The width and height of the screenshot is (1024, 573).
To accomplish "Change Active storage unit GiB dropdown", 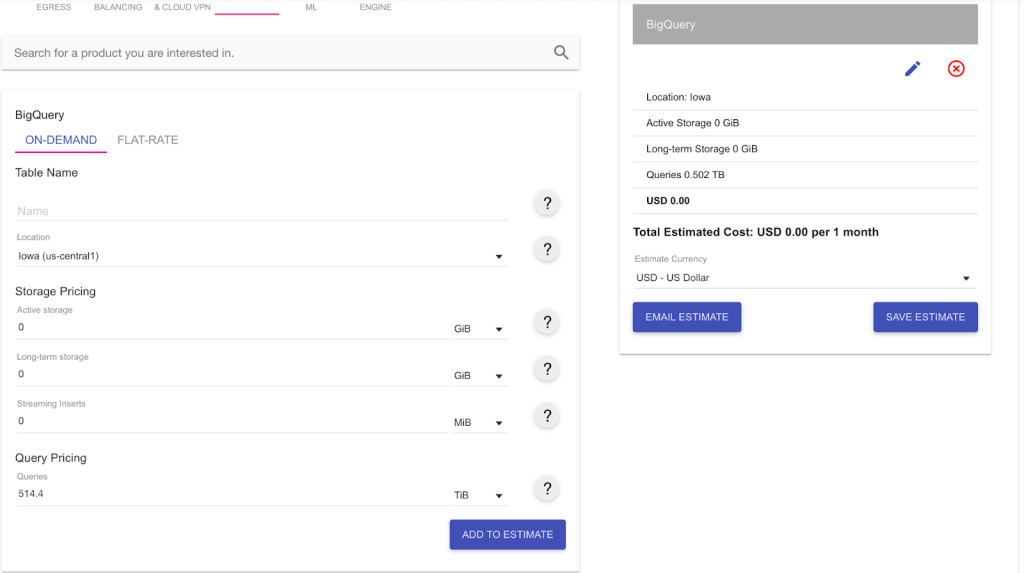I will pyautogui.click(x=479, y=329).
